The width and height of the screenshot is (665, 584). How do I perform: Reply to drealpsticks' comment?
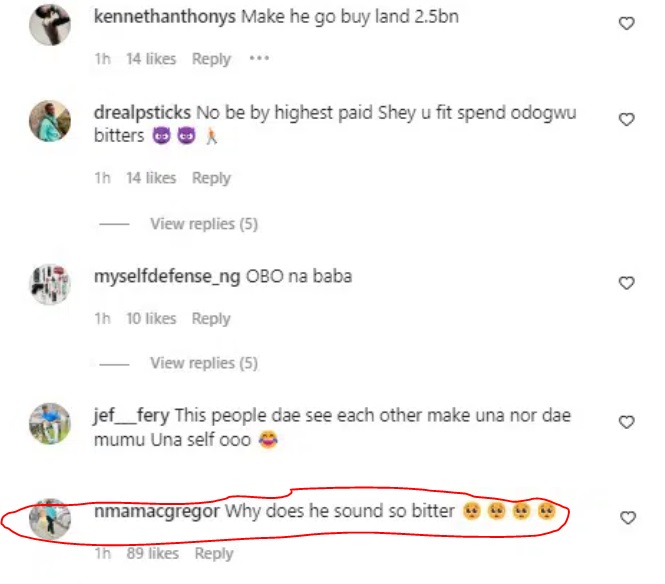(211, 178)
